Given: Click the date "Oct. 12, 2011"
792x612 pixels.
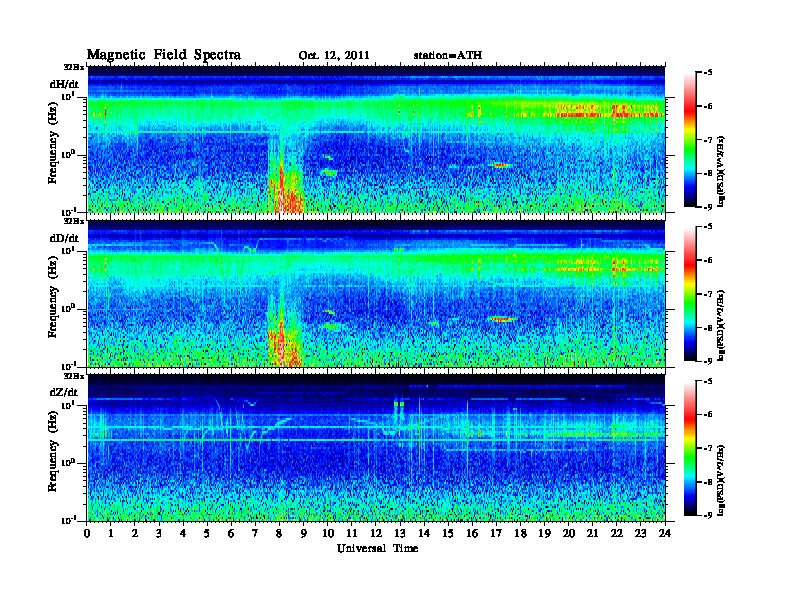Looking at the screenshot, I should pos(334,56).
